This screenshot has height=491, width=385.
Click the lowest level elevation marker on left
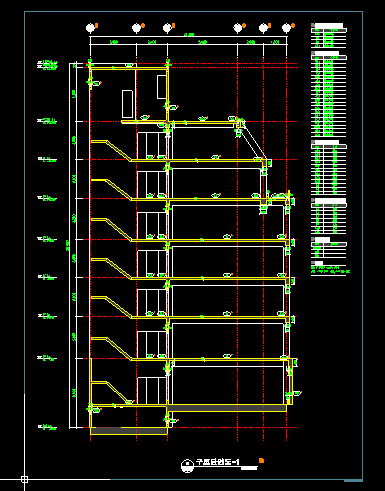[47, 427]
